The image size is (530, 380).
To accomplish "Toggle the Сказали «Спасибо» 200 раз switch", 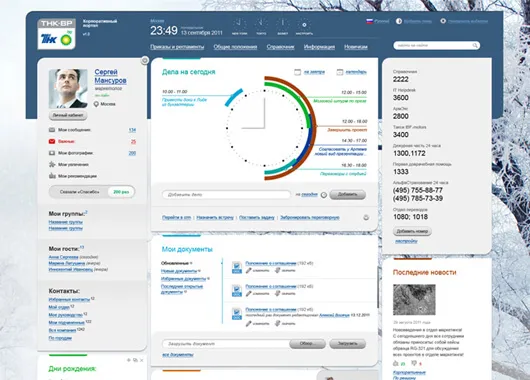I will 92,192.
